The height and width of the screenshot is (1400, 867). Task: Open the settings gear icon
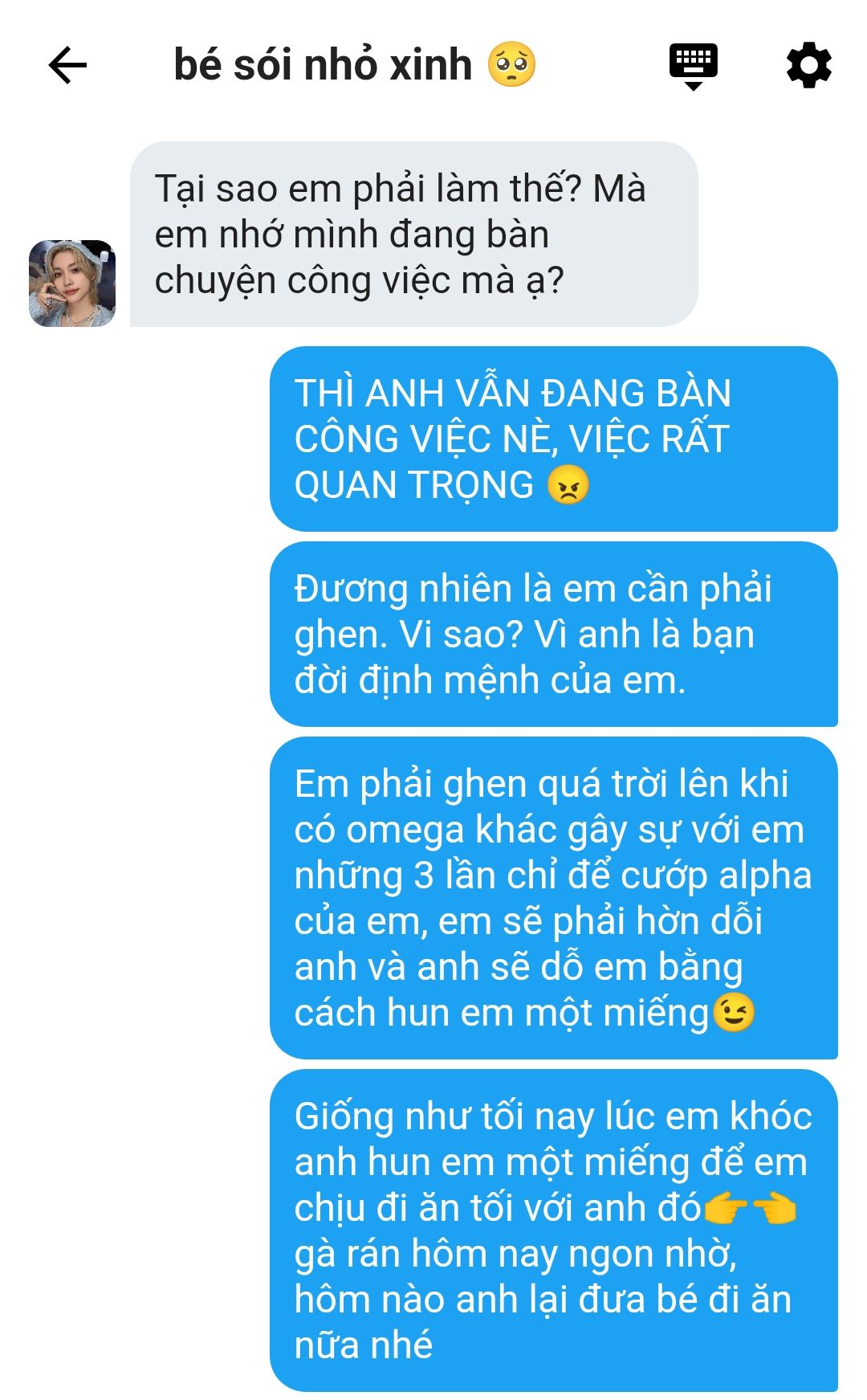pos(808,65)
